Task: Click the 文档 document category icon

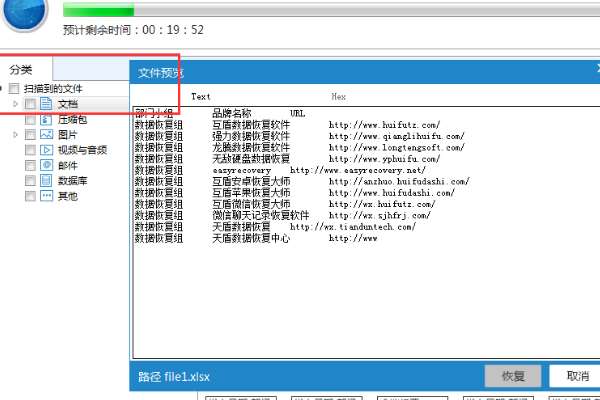Action: pyautogui.click(x=46, y=104)
